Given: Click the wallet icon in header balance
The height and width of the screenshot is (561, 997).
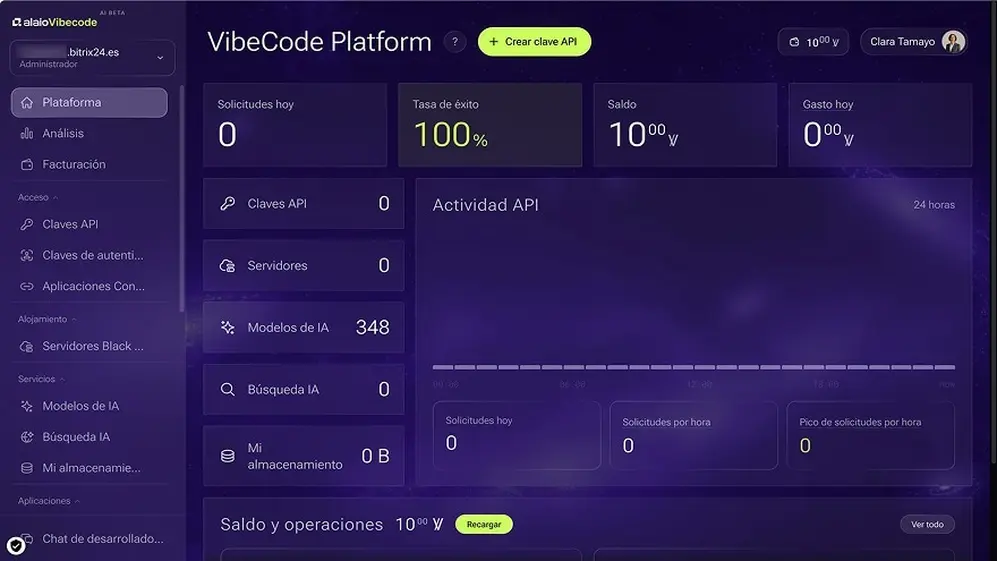Looking at the screenshot, I should click(x=794, y=42).
